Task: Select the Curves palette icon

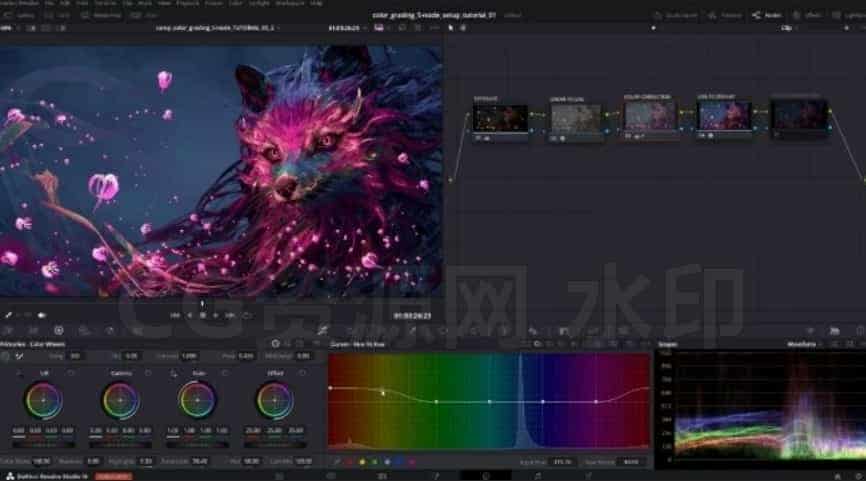Action: (322, 330)
